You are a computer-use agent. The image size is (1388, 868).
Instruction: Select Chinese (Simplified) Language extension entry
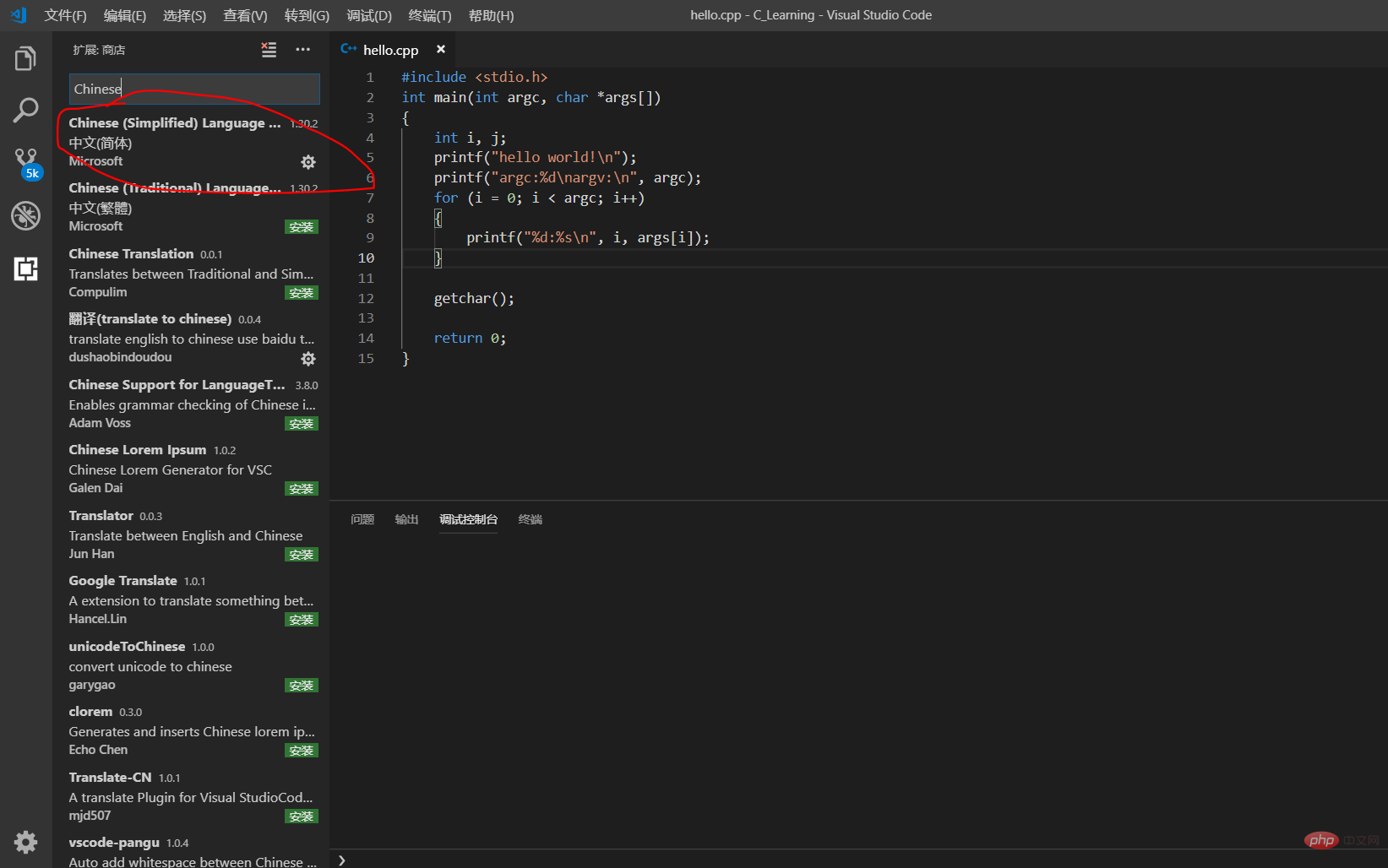coord(191,141)
